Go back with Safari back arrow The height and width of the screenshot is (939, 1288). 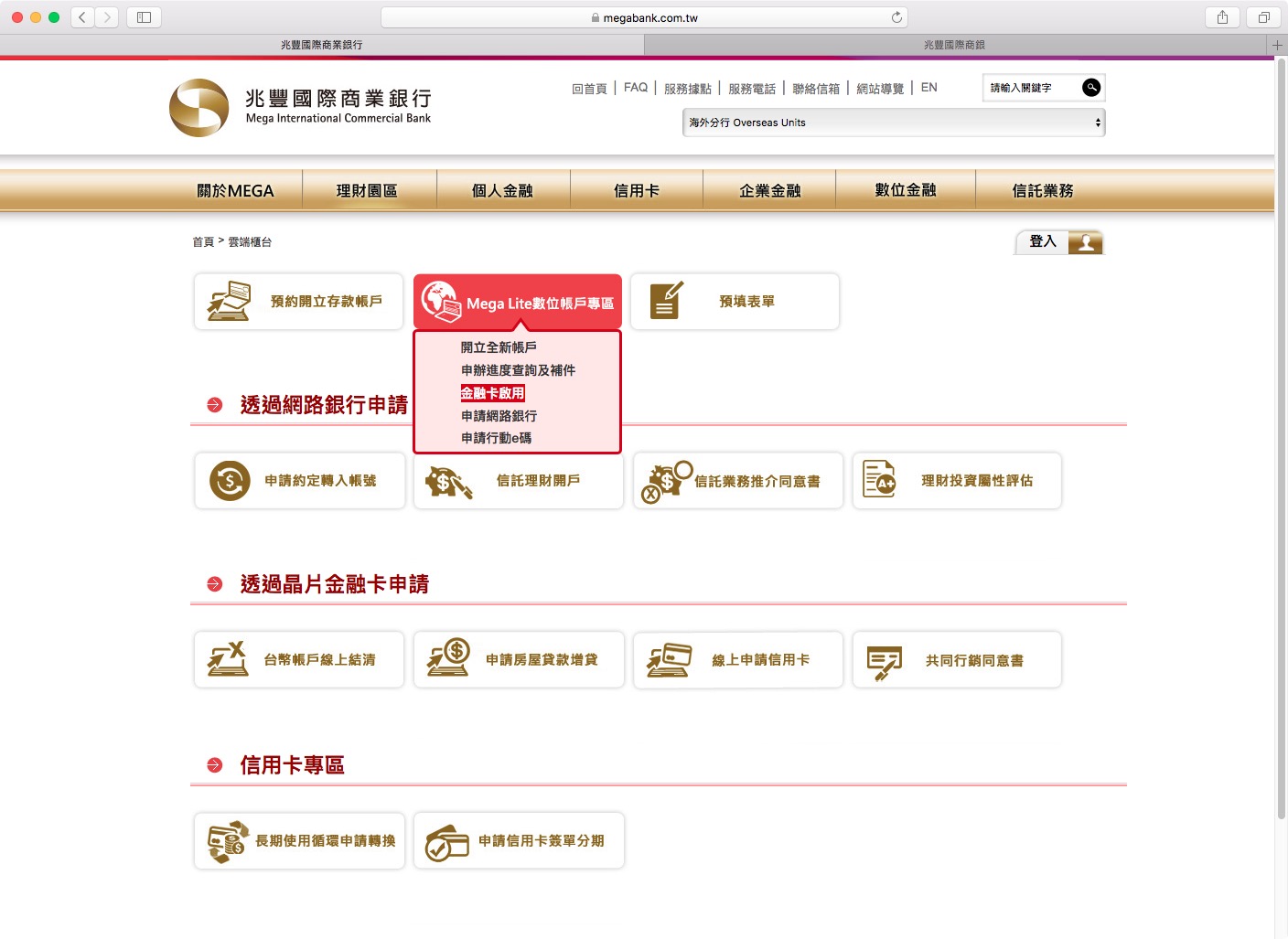[82, 17]
